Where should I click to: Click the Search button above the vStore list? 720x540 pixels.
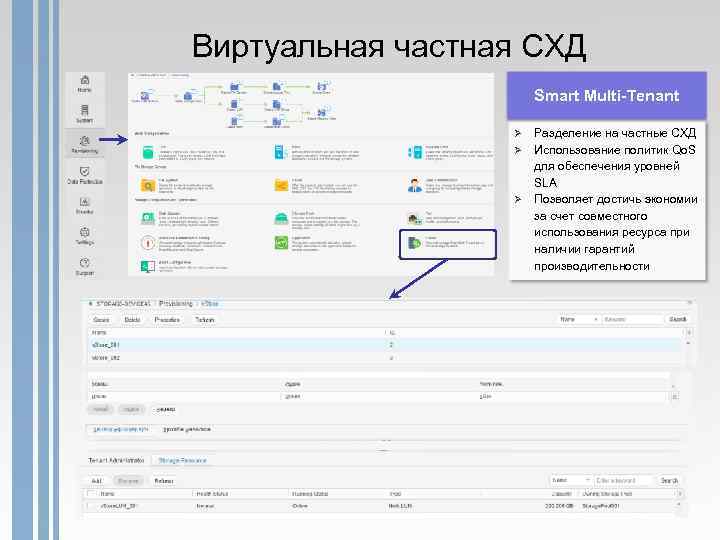pyautogui.click(x=677, y=319)
